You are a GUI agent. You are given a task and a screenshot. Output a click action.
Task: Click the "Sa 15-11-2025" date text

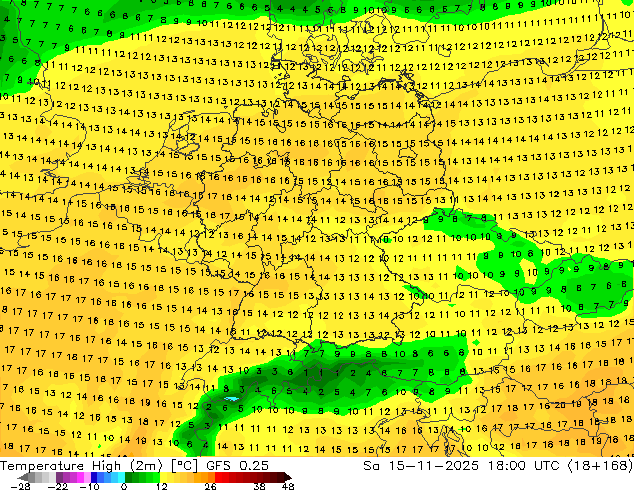[421, 466]
